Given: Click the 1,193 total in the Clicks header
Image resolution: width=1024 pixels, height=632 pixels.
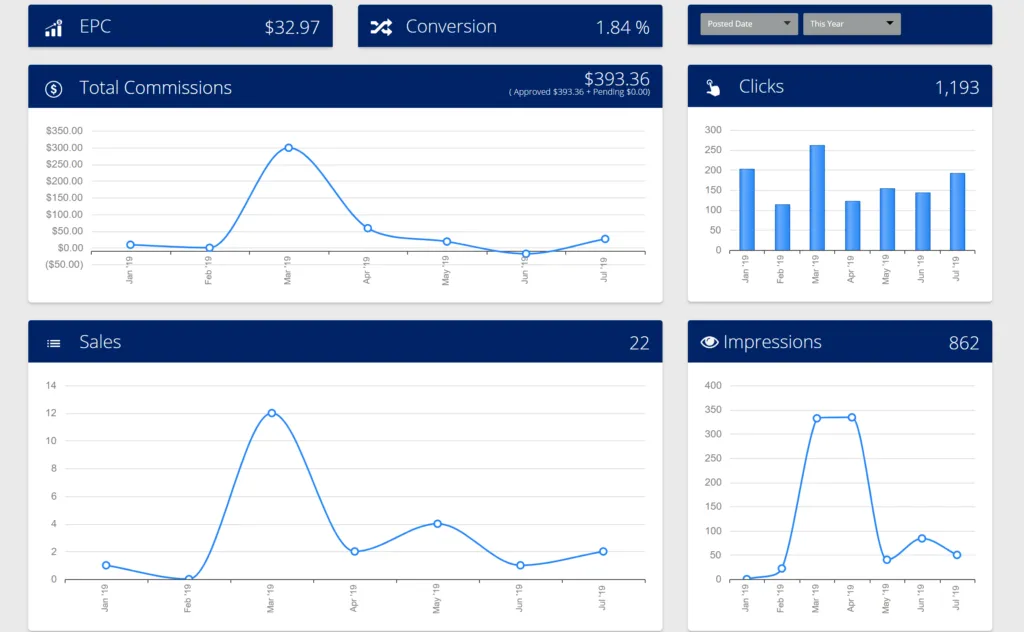Looking at the screenshot, I should pos(956,88).
